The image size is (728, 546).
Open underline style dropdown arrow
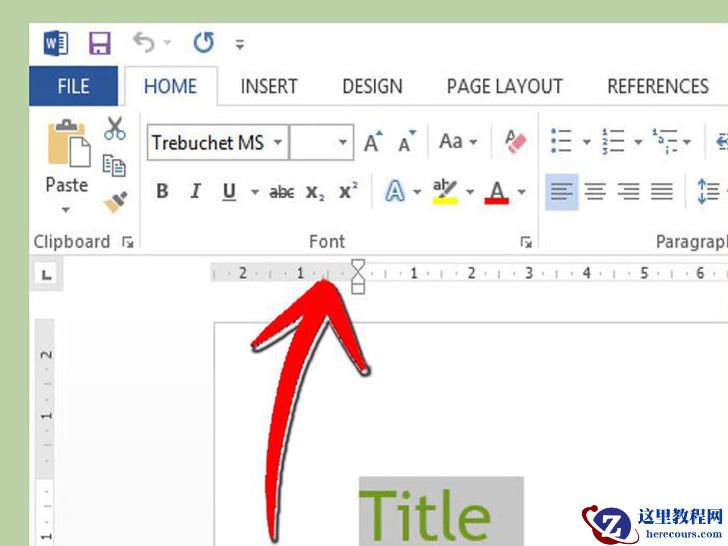tap(255, 191)
